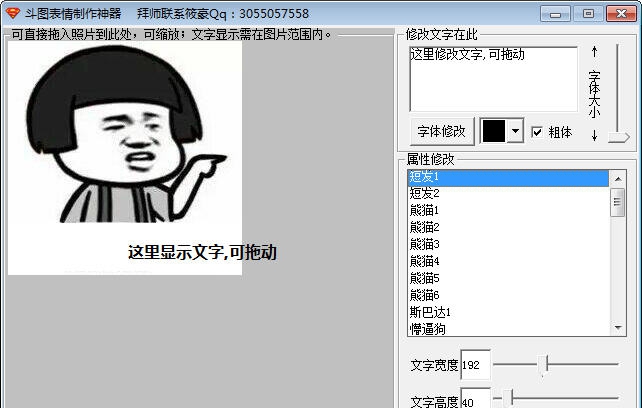The width and height of the screenshot is (642, 408).
Task: Click the meme image preview
Action: 125,158
